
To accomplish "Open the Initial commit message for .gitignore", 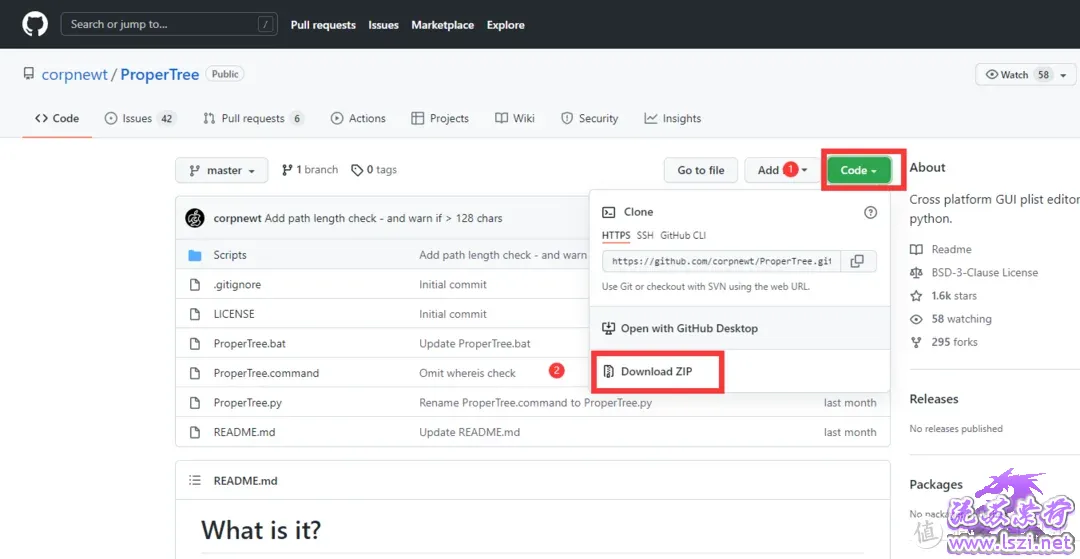I will [x=453, y=284].
